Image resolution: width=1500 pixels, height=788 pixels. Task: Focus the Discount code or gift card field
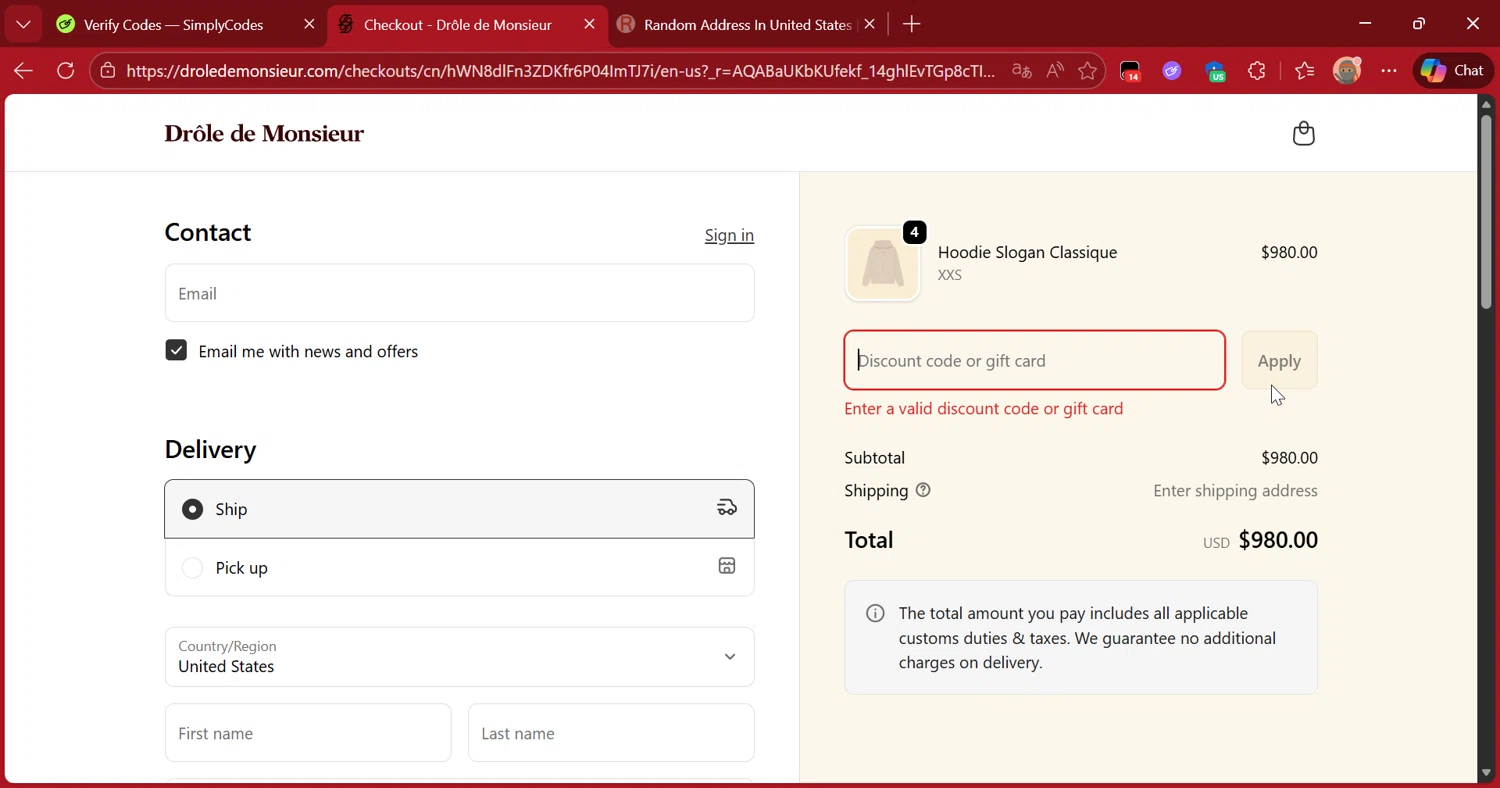pos(1034,360)
